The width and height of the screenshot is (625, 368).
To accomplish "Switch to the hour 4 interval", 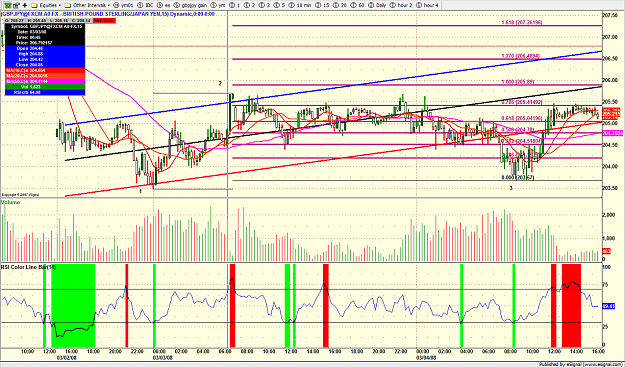I will pos(428,5).
